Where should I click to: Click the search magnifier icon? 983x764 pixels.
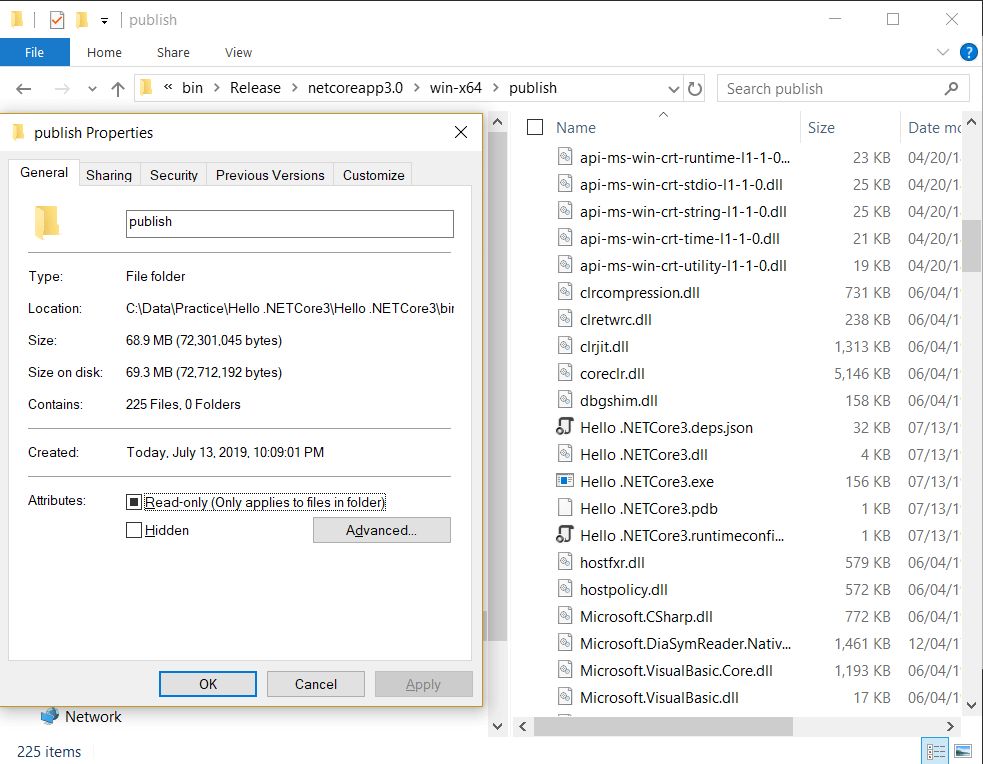[951, 88]
